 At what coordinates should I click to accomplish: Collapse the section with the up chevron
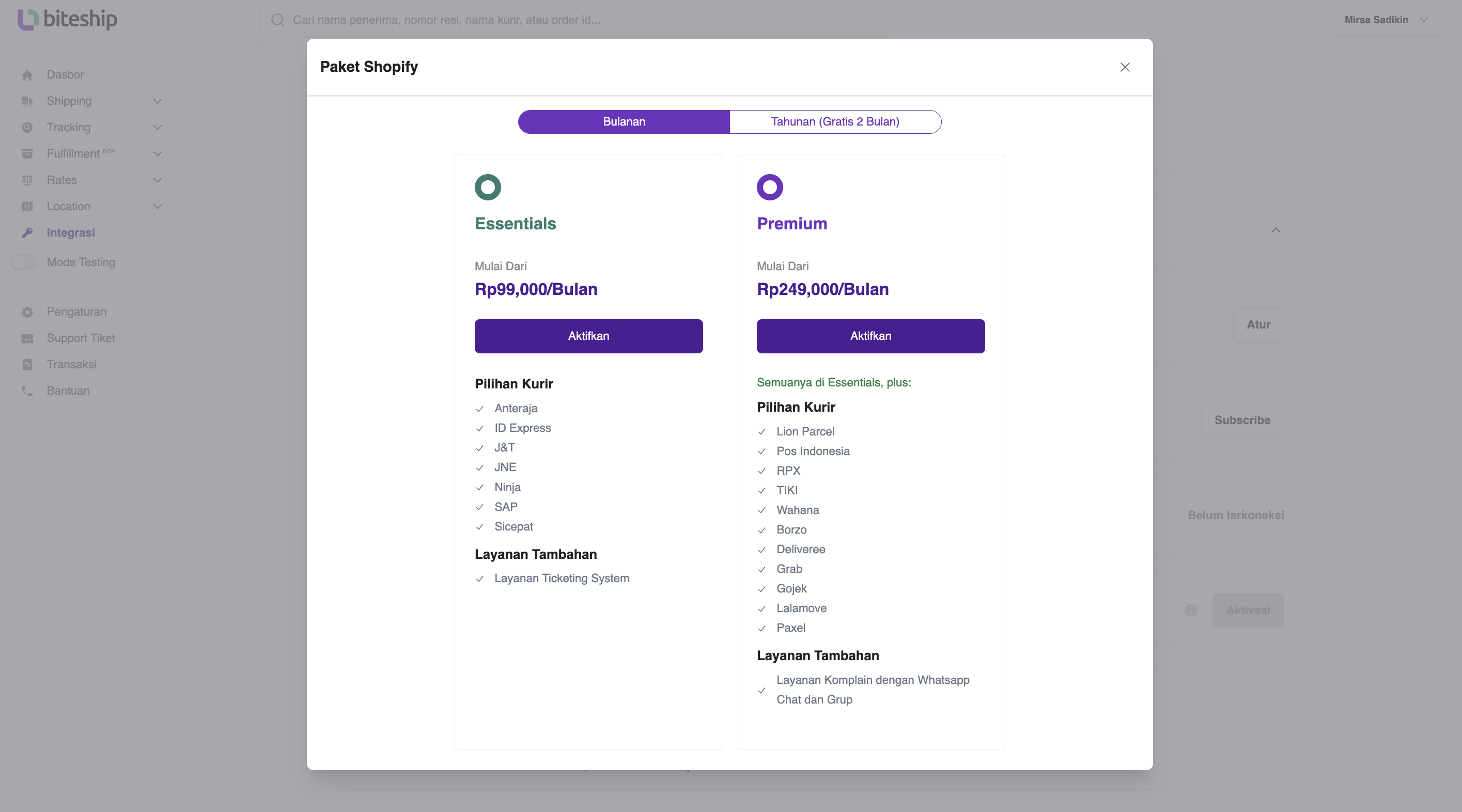tap(1276, 230)
